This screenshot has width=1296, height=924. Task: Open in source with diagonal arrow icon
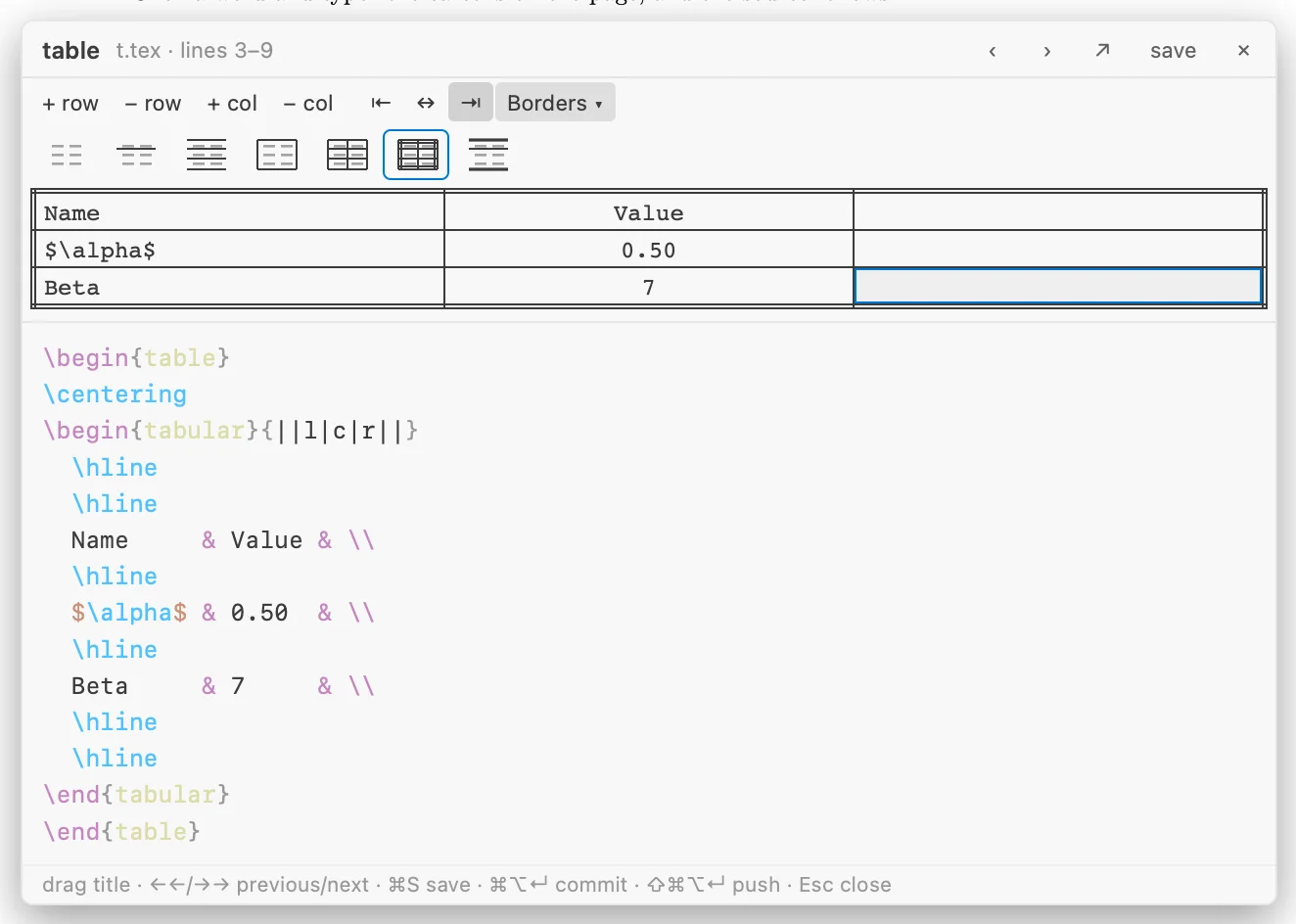pyautogui.click(x=1102, y=50)
